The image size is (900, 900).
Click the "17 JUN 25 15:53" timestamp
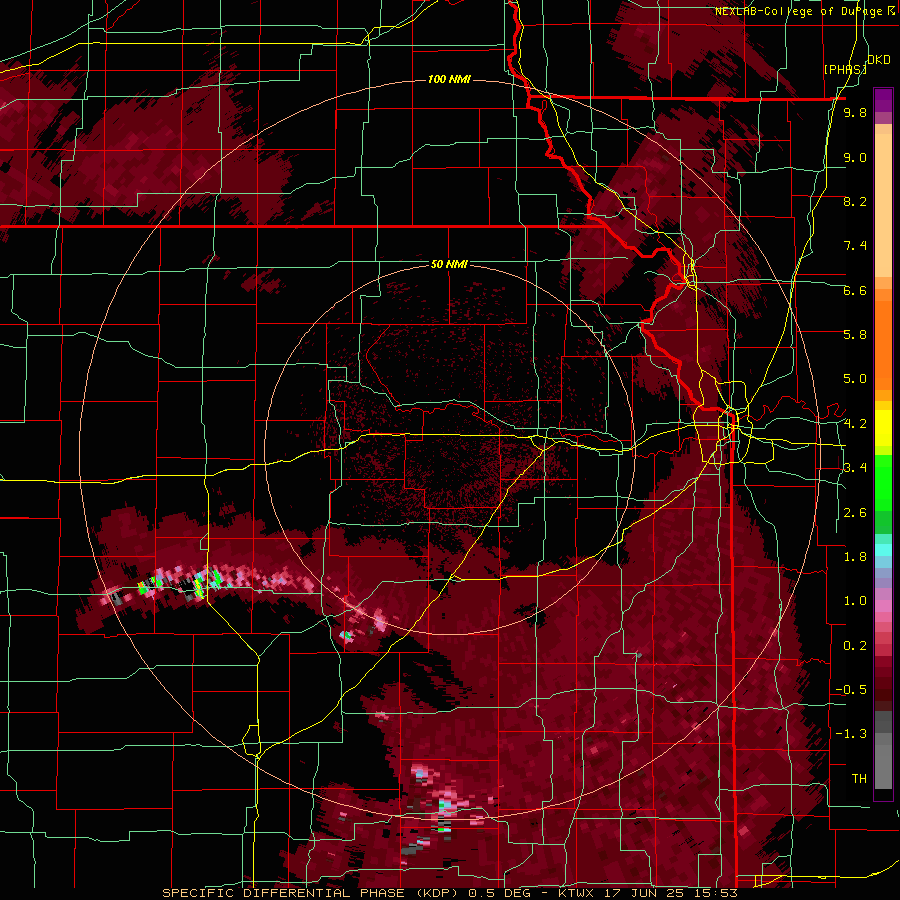(670, 893)
